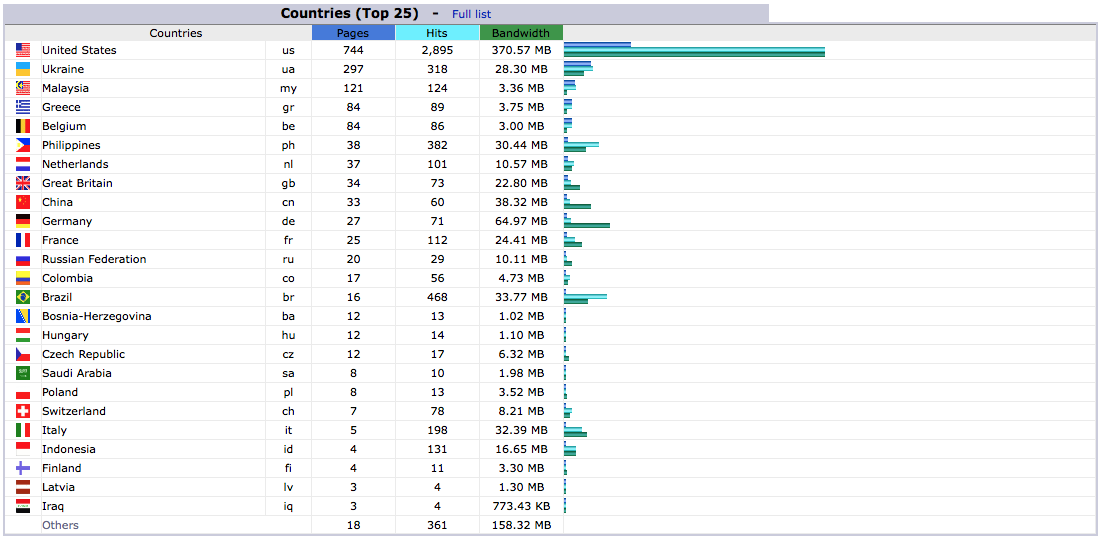Click the Others row label

(60, 525)
